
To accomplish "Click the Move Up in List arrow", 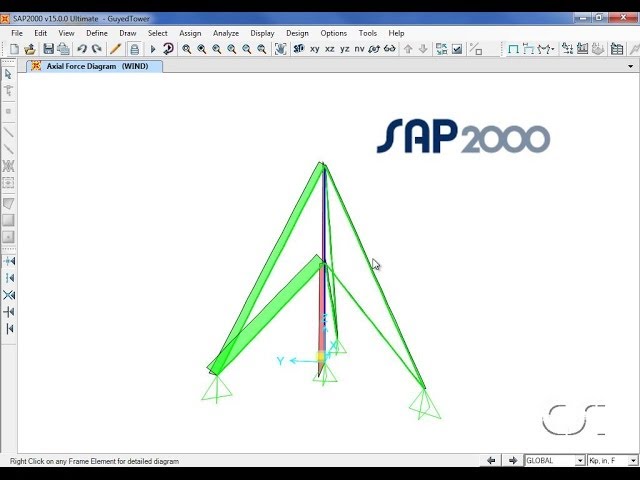I will 408,49.
